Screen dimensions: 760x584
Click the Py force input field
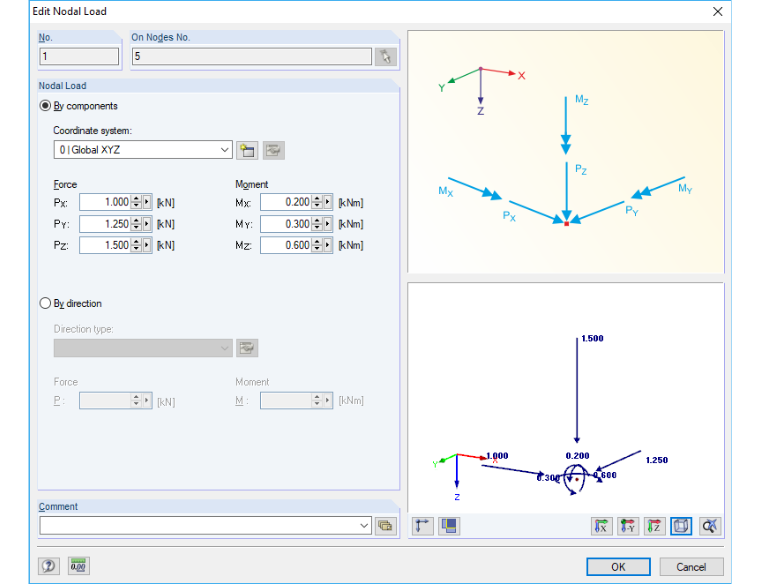(x=105, y=223)
